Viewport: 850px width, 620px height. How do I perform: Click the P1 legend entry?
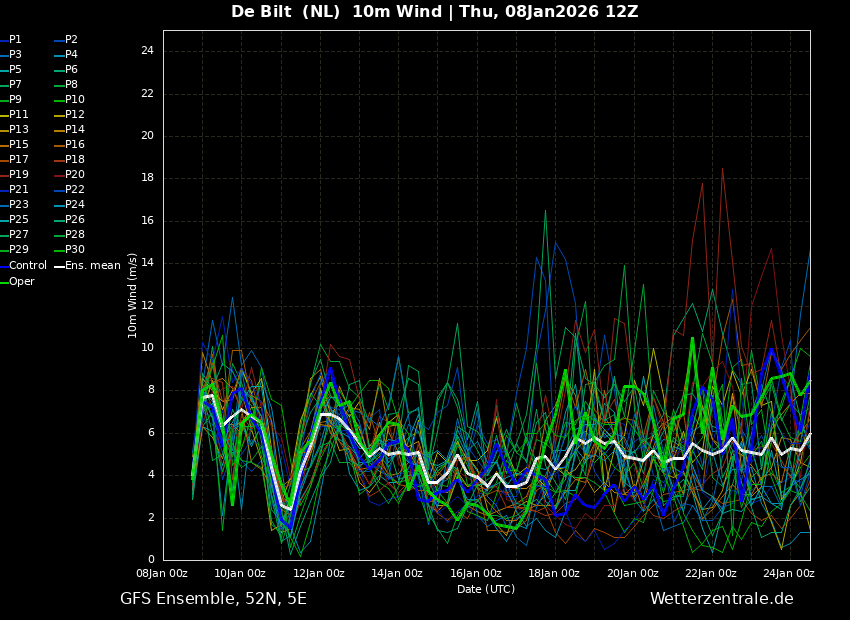tap(15, 40)
